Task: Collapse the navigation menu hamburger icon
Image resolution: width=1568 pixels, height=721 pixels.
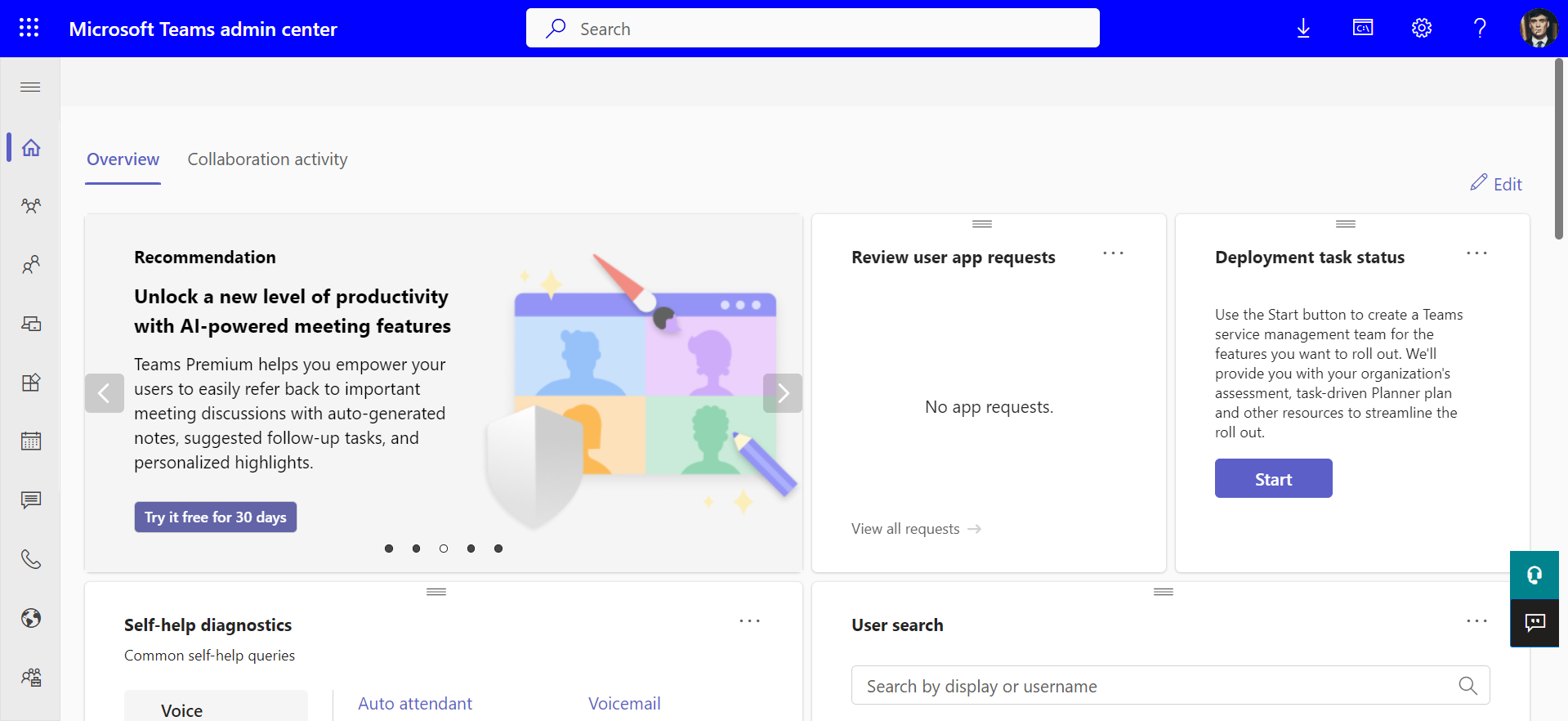Action: [30, 87]
